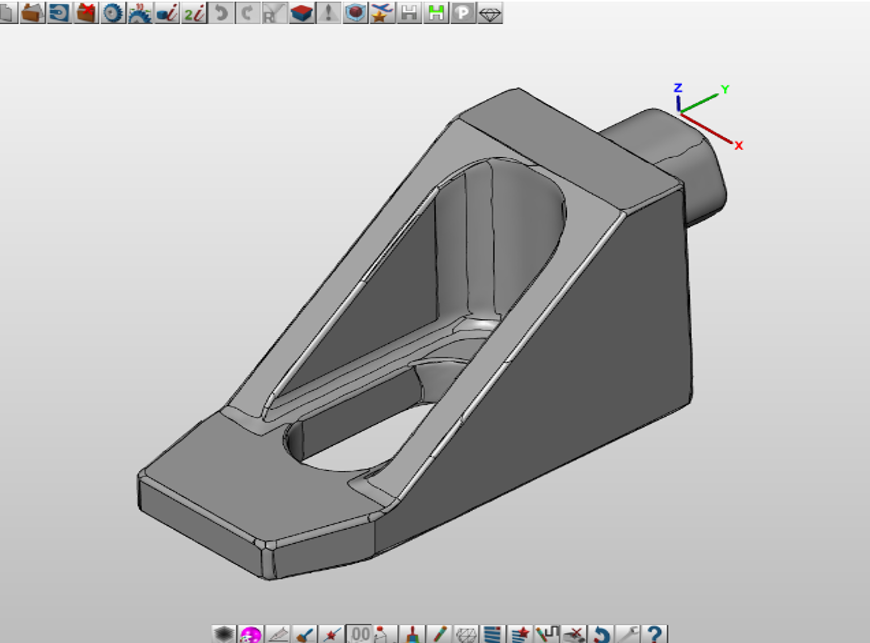870x643 pixels.
Task: Click the wrench settings icon in bottom toolbar
Action: pos(628,633)
